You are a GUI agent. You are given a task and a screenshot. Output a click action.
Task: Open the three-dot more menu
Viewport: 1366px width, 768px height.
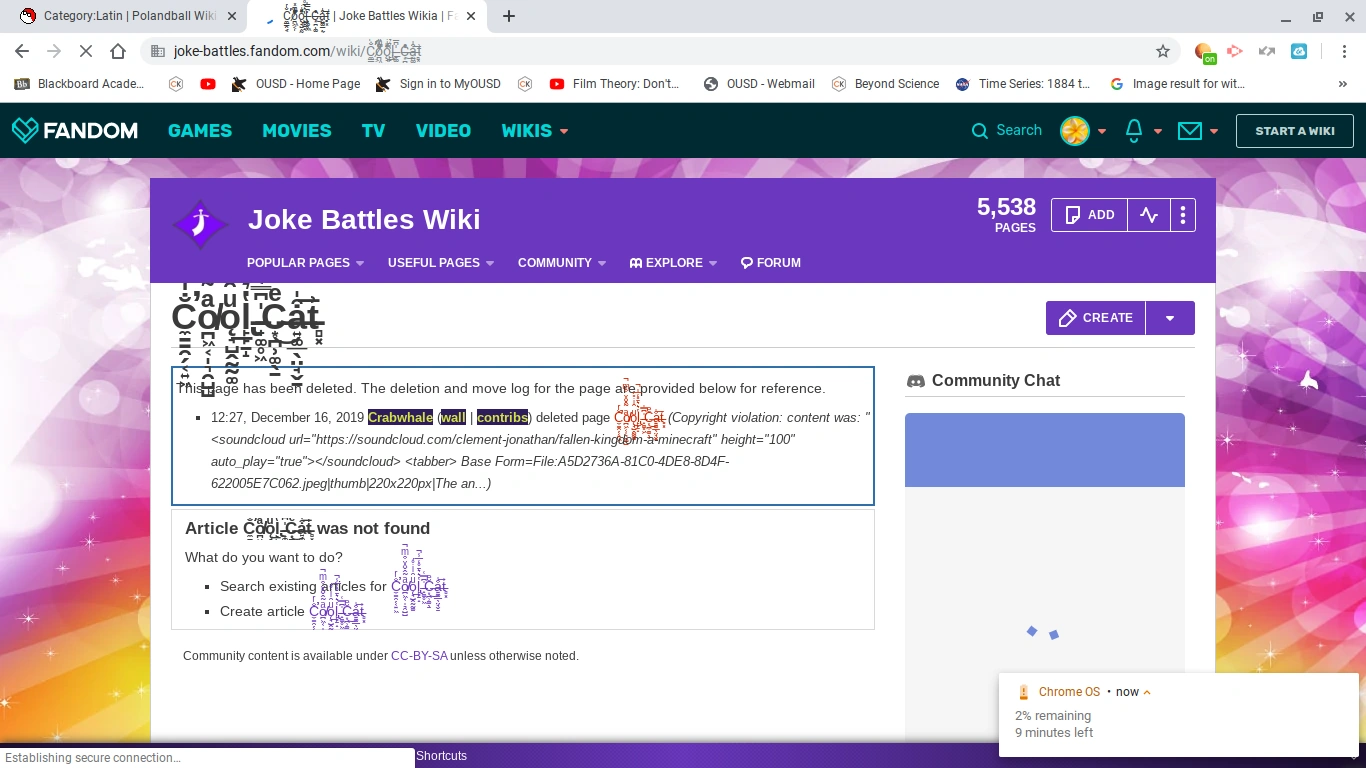click(x=1183, y=215)
